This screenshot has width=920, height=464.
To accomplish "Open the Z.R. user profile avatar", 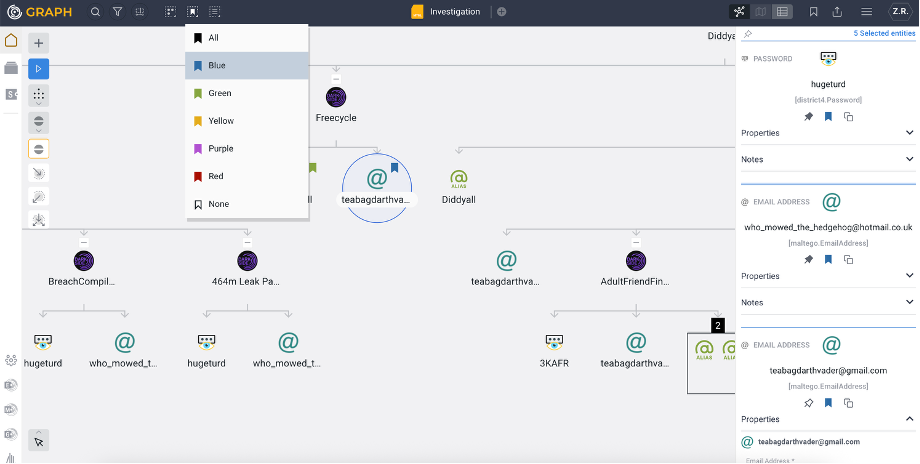I will pos(900,12).
